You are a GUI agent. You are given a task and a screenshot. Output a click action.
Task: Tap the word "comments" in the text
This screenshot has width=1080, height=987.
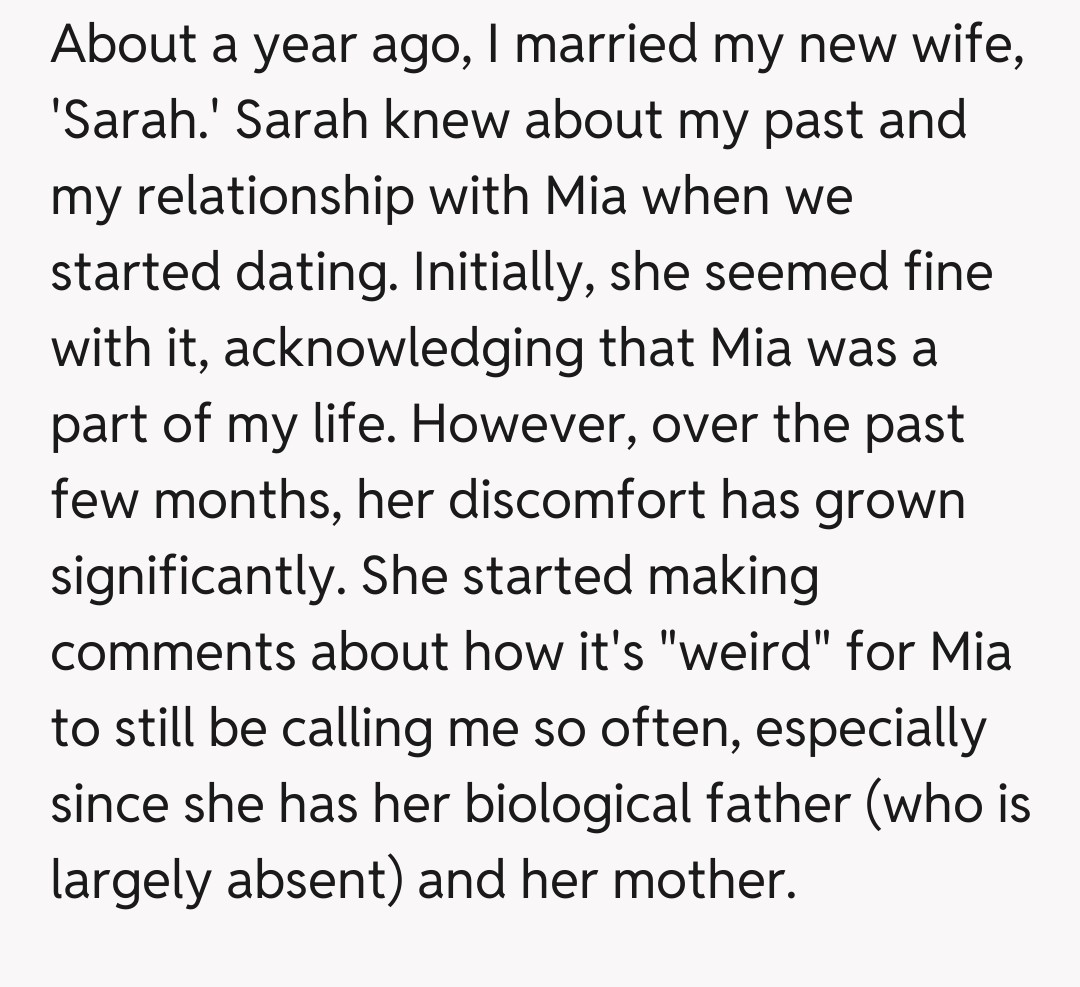171,652
